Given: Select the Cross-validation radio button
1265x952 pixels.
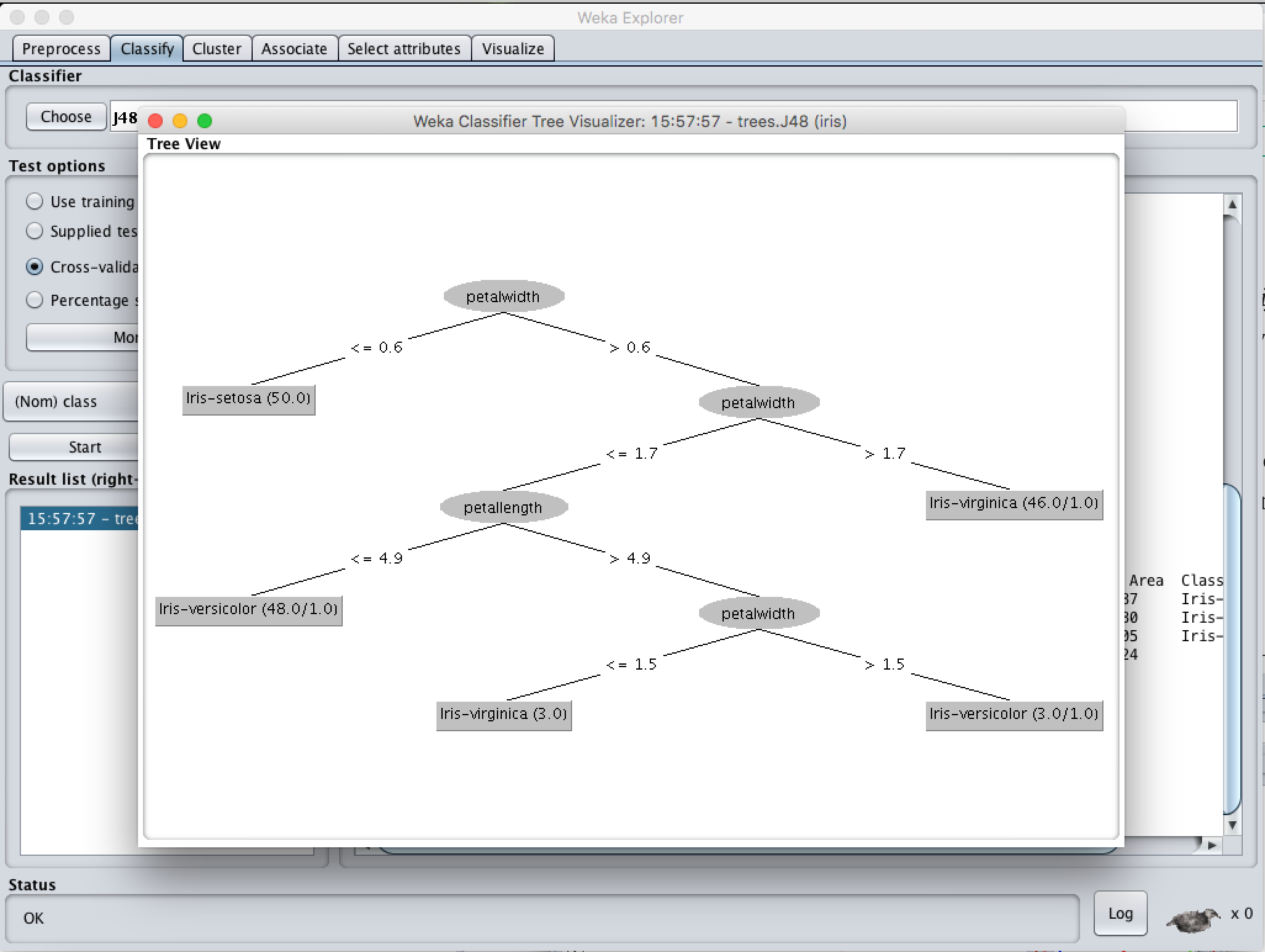Looking at the screenshot, I should tap(35, 267).
